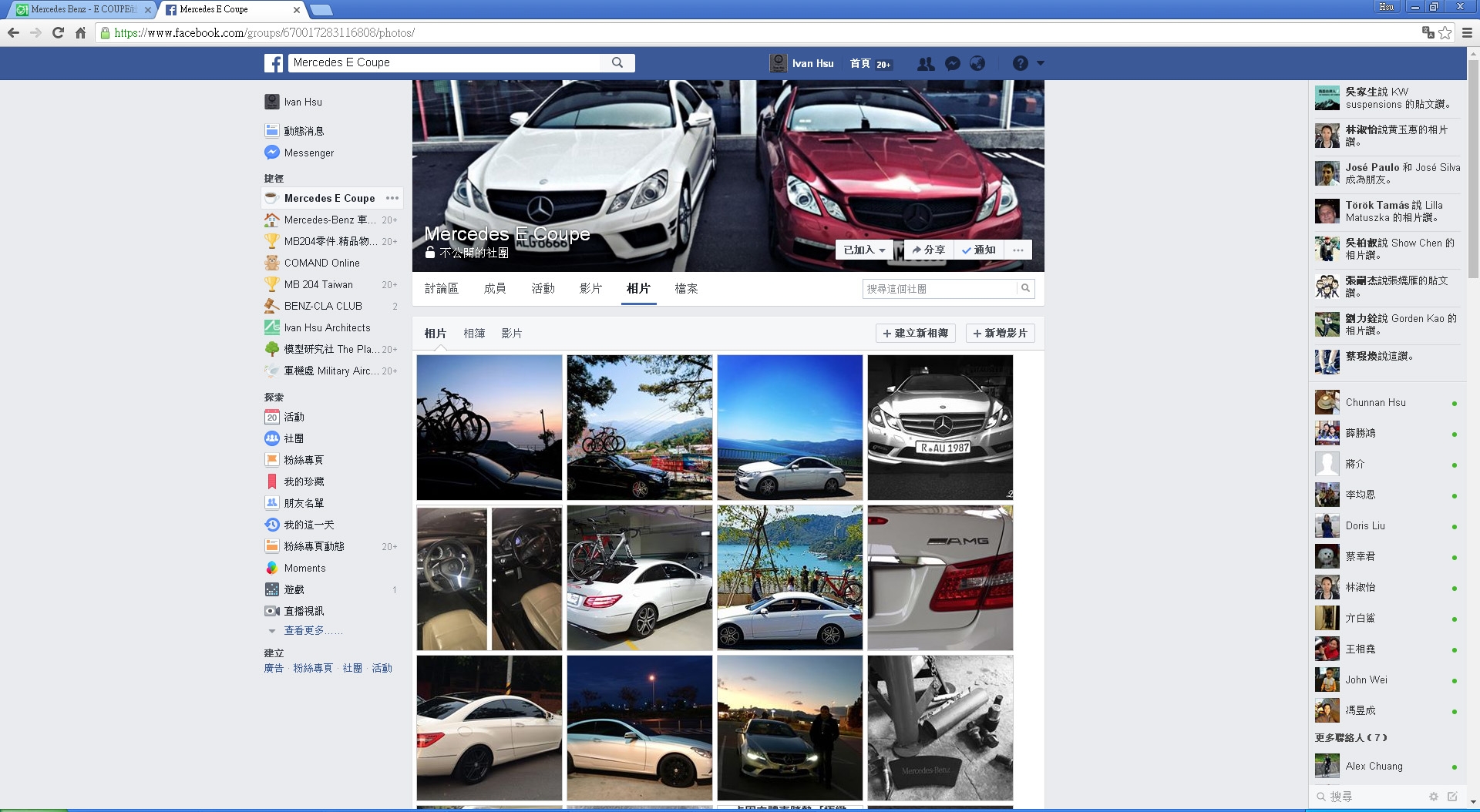
Task: Click the new message compose icon in chat
Action: click(x=1452, y=797)
